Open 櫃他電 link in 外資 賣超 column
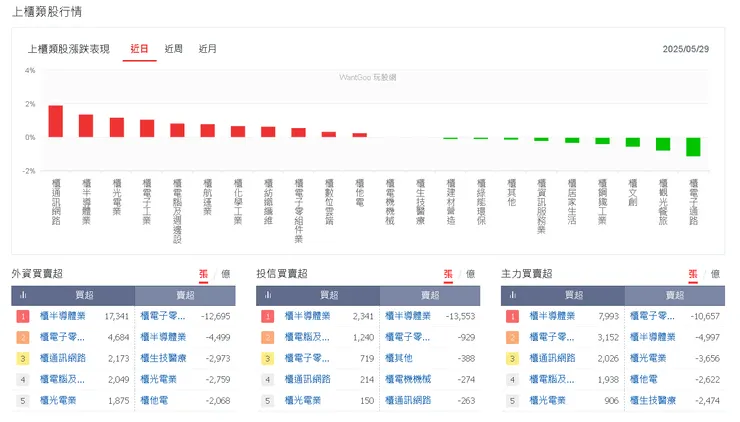The width and height of the screenshot is (740, 422). tap(154, 400)
